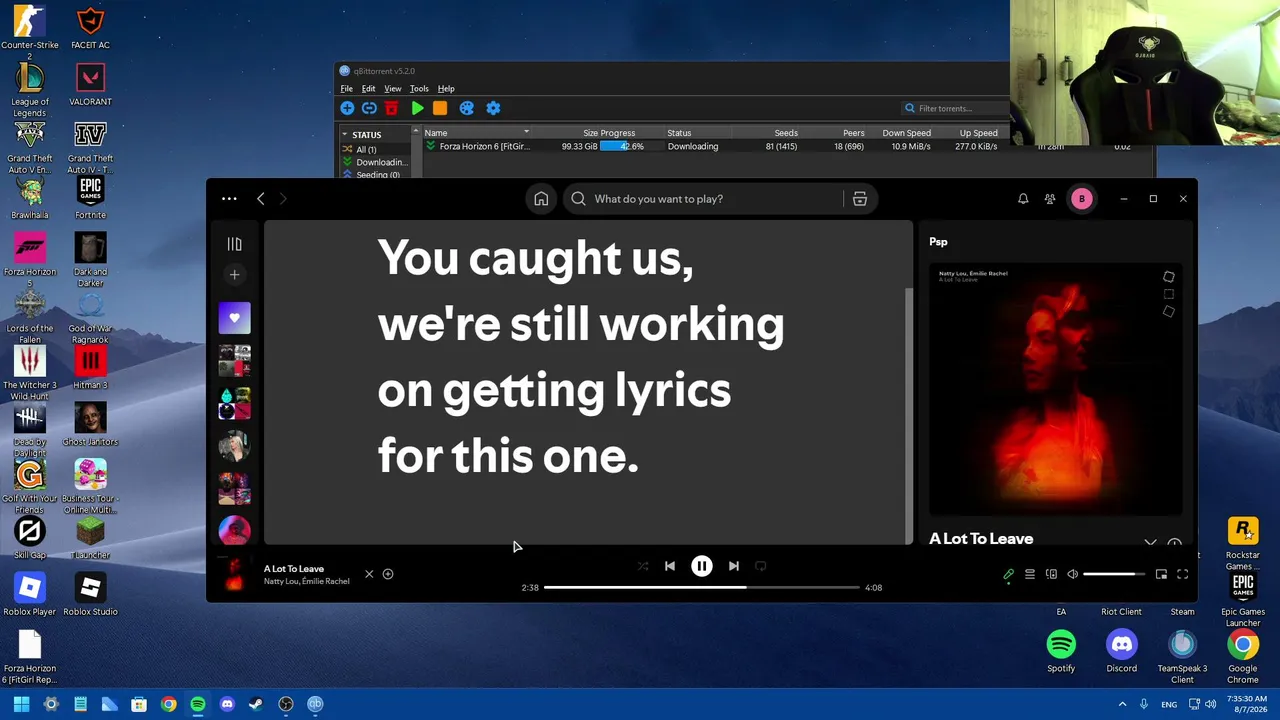Image resolution: width=1280 pixels, height=720 pixels.
Task: Remove torrent with the red trash icon
Action: [x=392, y=108]
